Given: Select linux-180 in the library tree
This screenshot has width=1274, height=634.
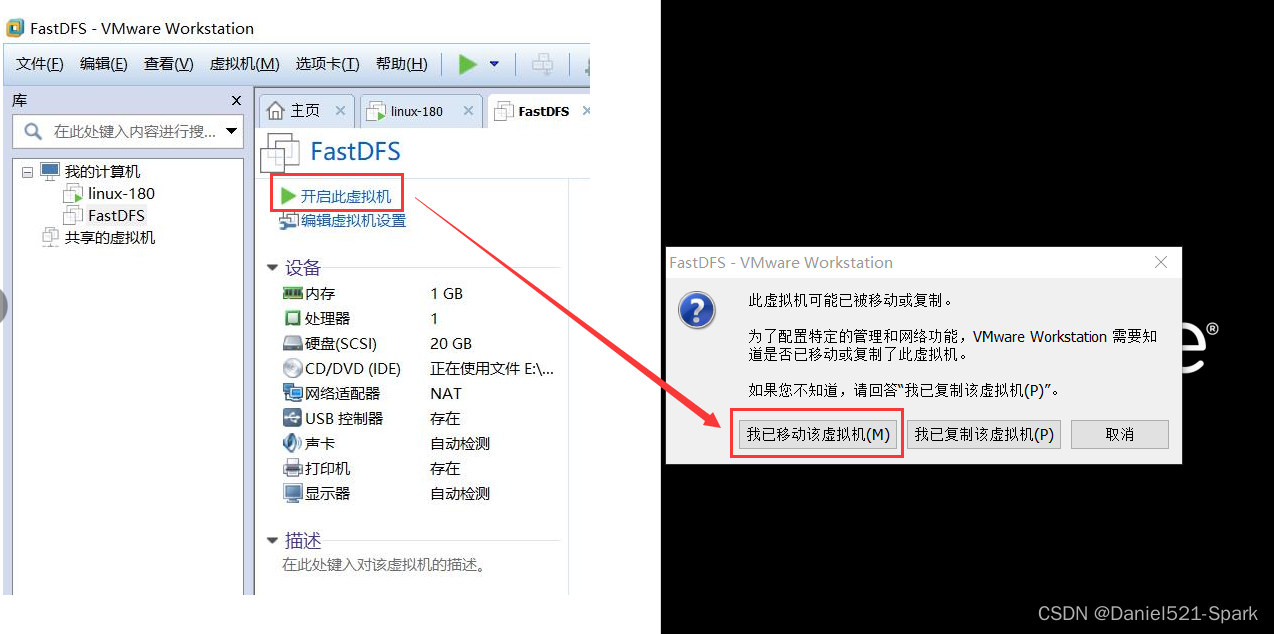Looking at the screenshot, I should click(x=121, y=194).
